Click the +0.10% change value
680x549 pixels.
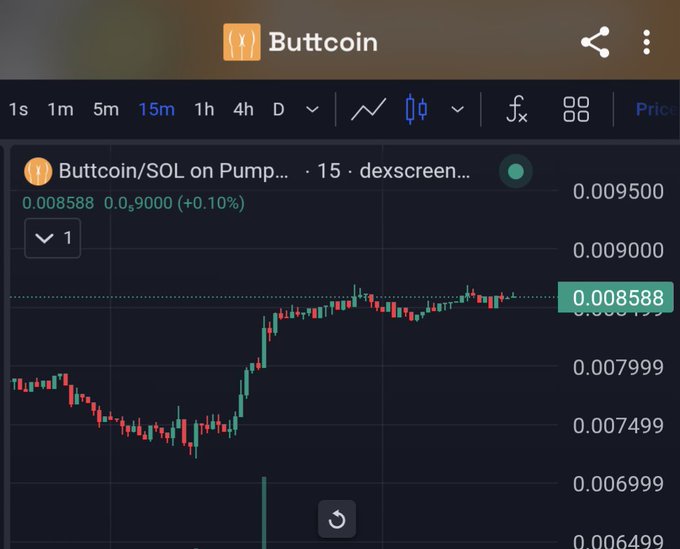(x=211, y=203)
